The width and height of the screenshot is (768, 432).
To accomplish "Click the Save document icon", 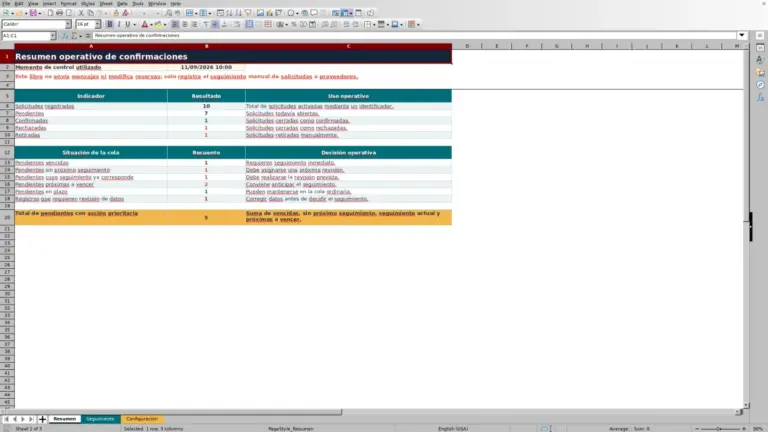I will [x=33, y=13].
